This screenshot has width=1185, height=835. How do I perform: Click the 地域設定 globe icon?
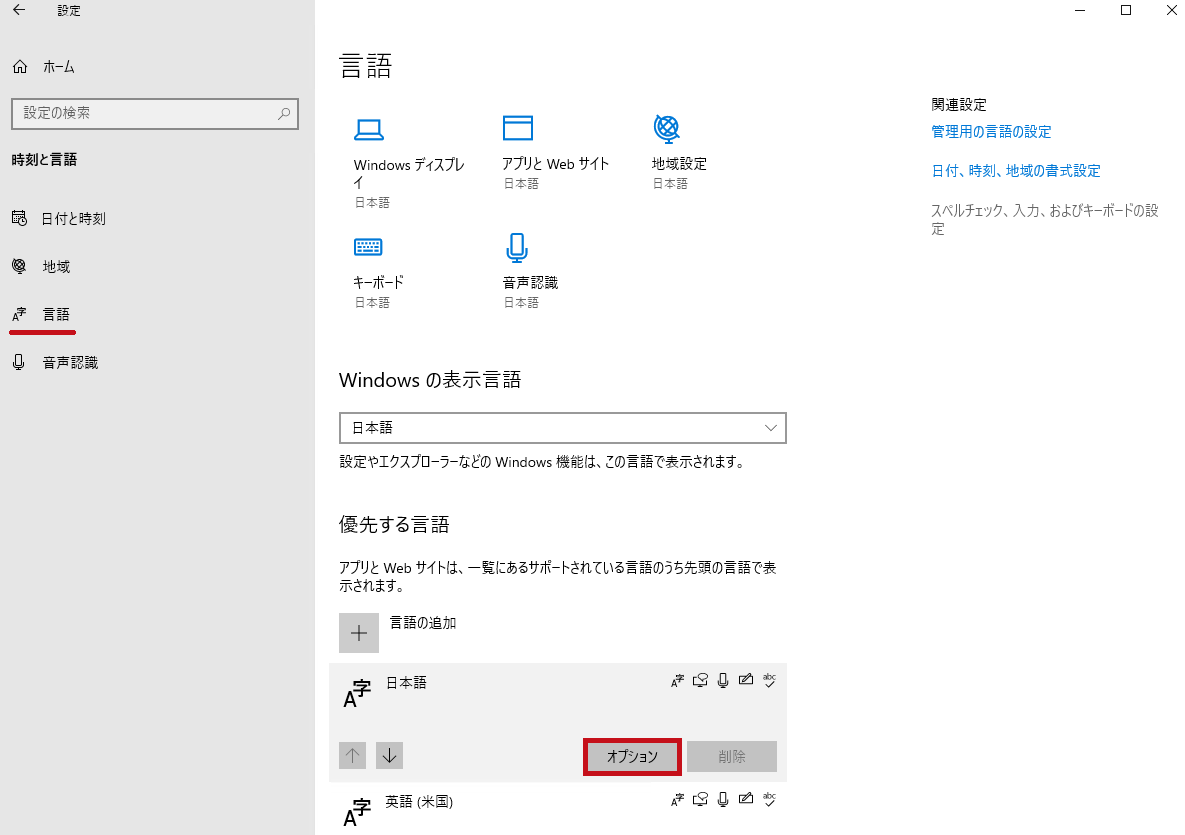coord(667,128)
